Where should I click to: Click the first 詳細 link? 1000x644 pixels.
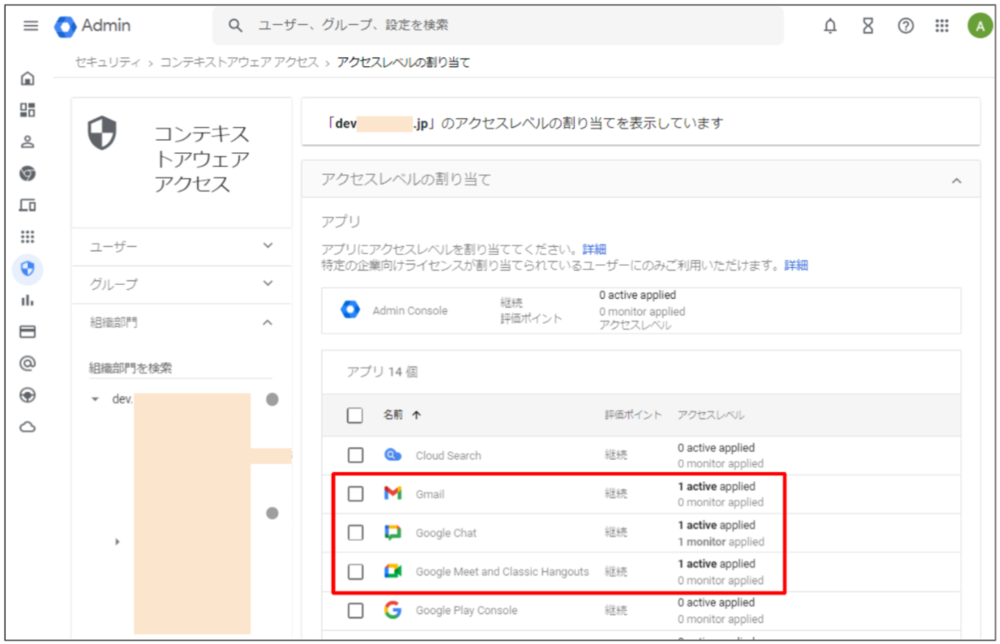(594, 249)
